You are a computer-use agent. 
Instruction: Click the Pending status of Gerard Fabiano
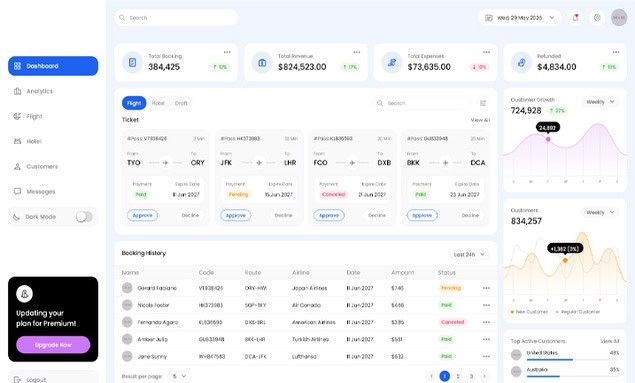click(x=451, y=288)
